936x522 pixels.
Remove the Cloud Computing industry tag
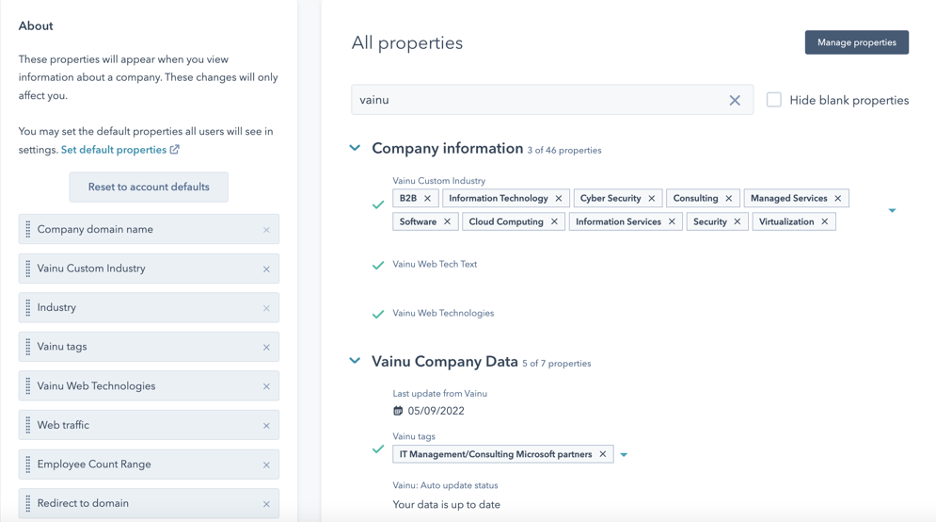[554, 222]
